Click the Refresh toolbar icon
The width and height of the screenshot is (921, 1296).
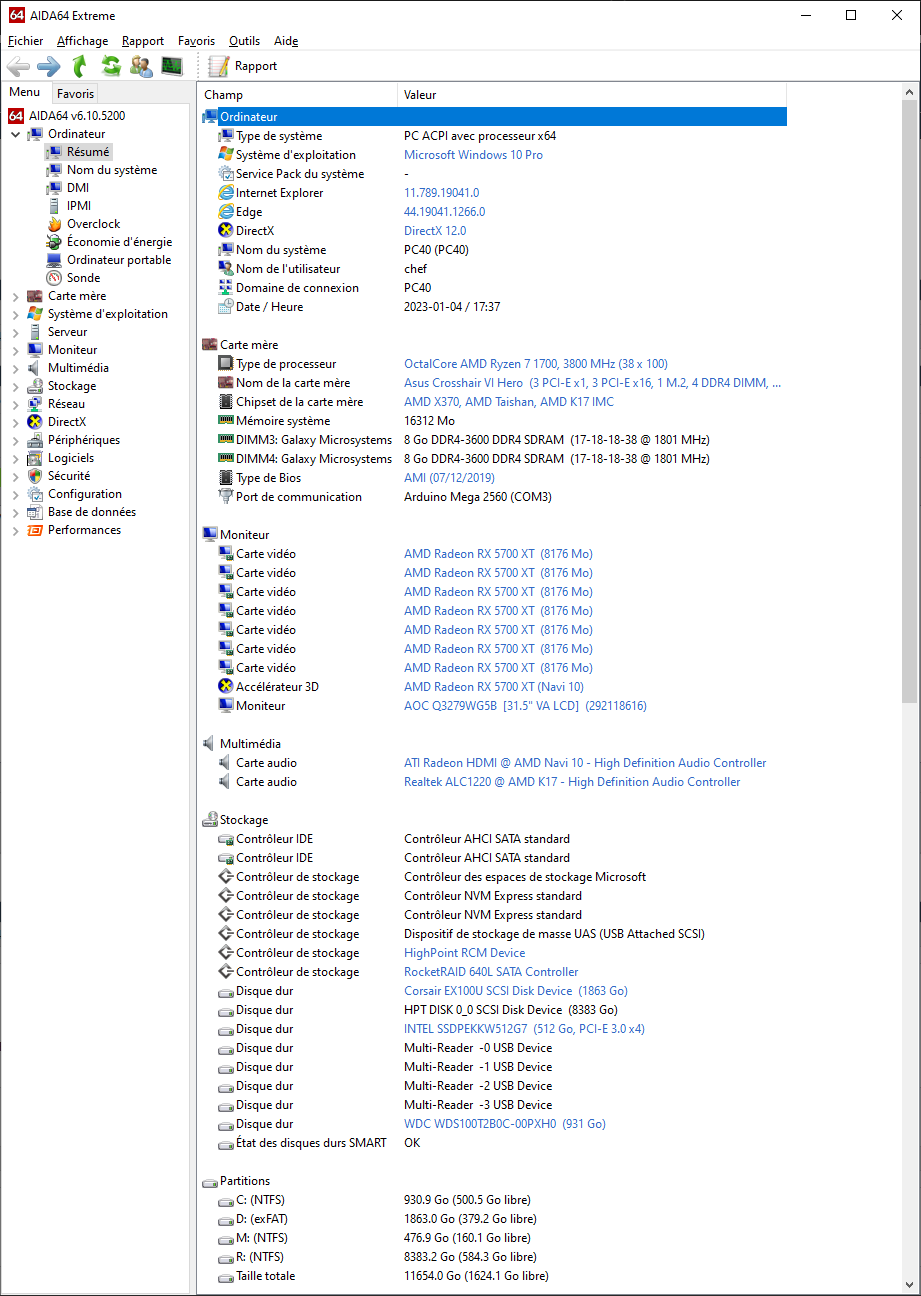pos(111,66)
